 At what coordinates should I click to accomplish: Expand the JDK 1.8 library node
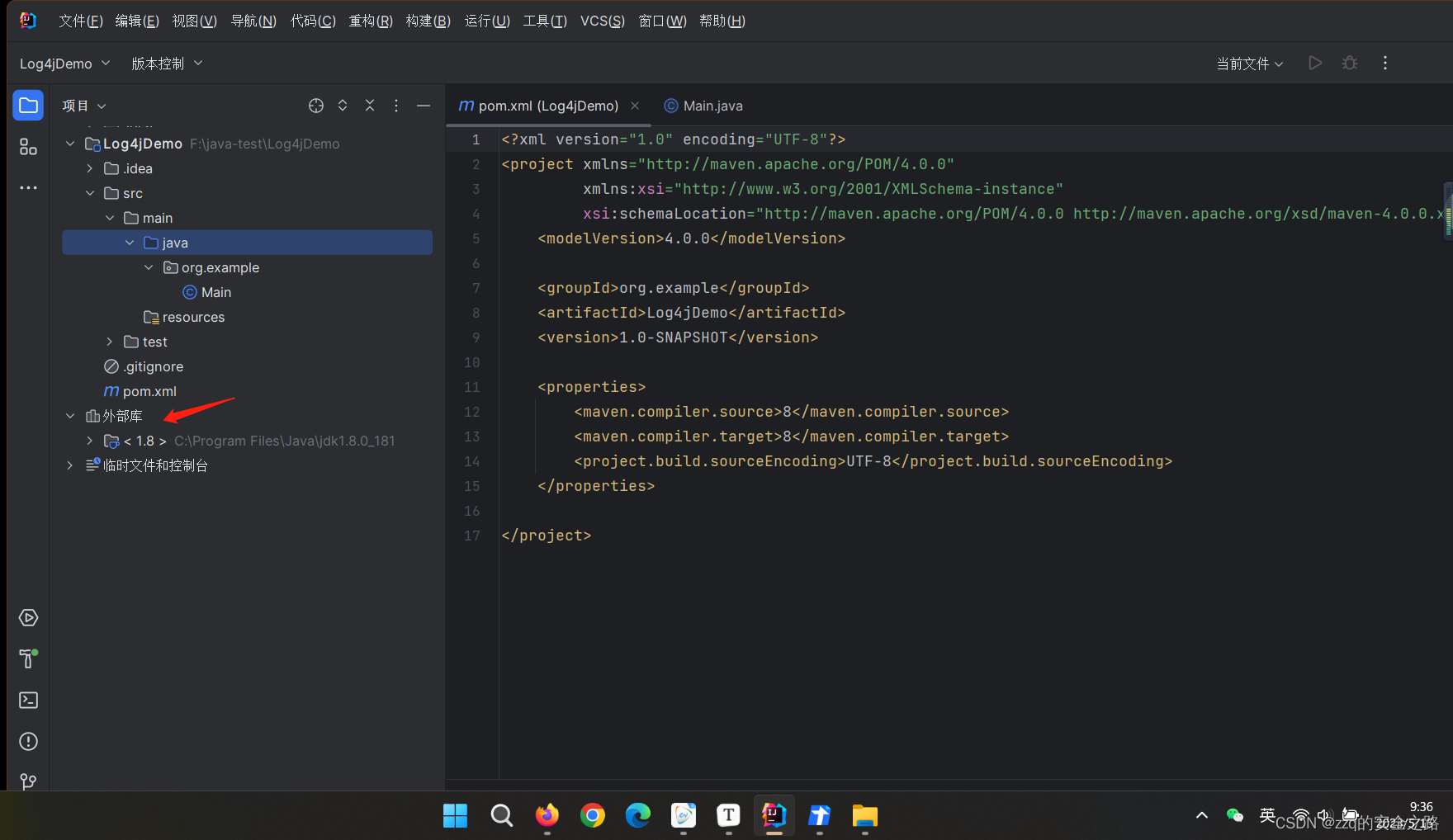click(x=90, y=441)
